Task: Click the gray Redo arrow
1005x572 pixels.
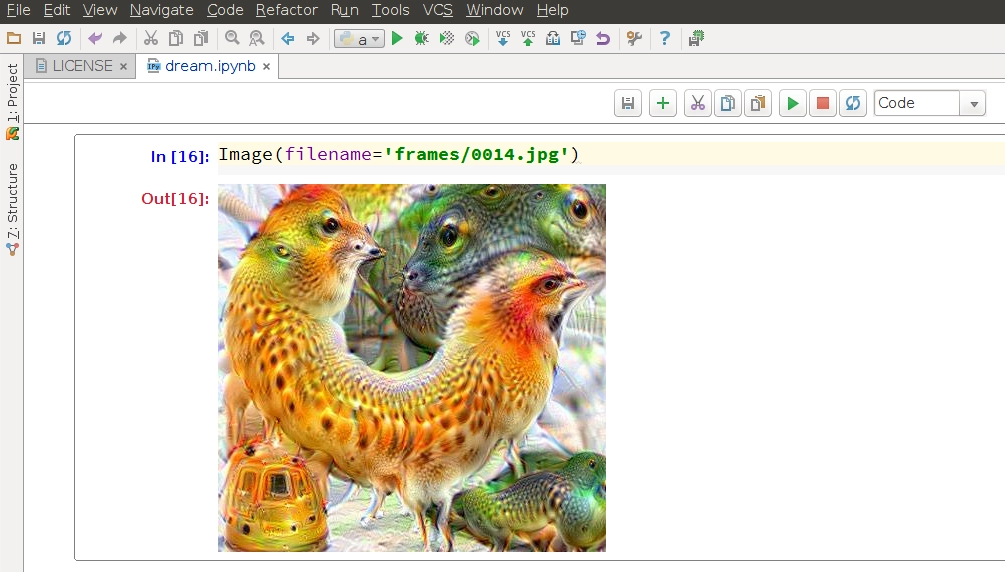Action: (x=120, y=38)
